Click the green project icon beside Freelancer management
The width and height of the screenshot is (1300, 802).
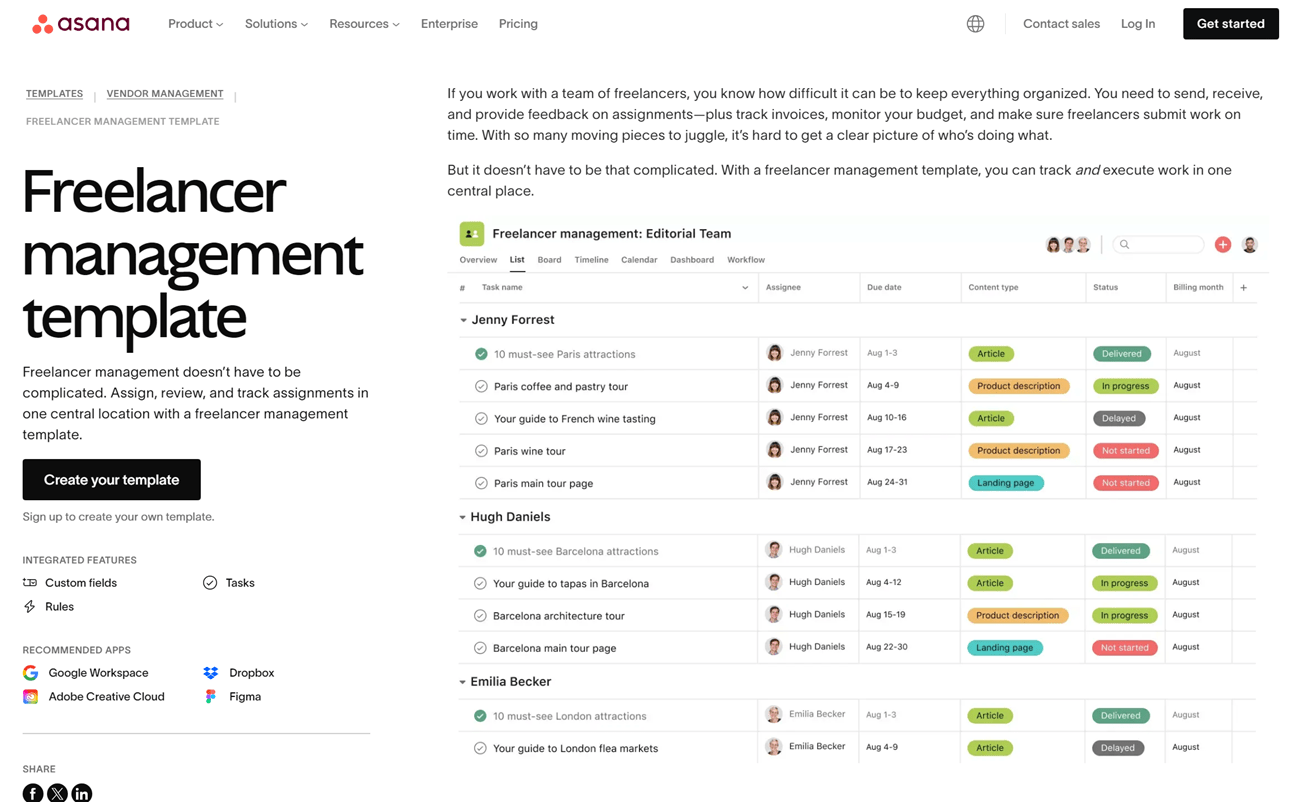(x=472, y=234)
